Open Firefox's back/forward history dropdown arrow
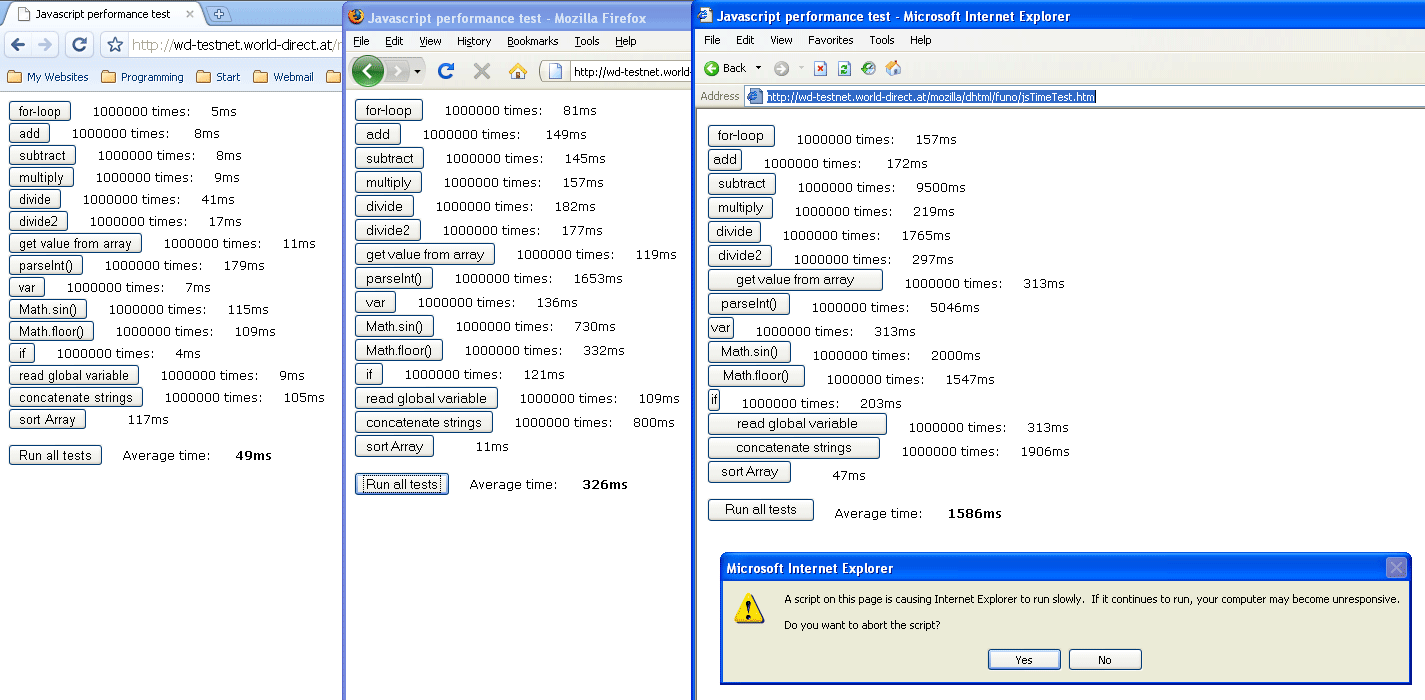 click(417, 71)
